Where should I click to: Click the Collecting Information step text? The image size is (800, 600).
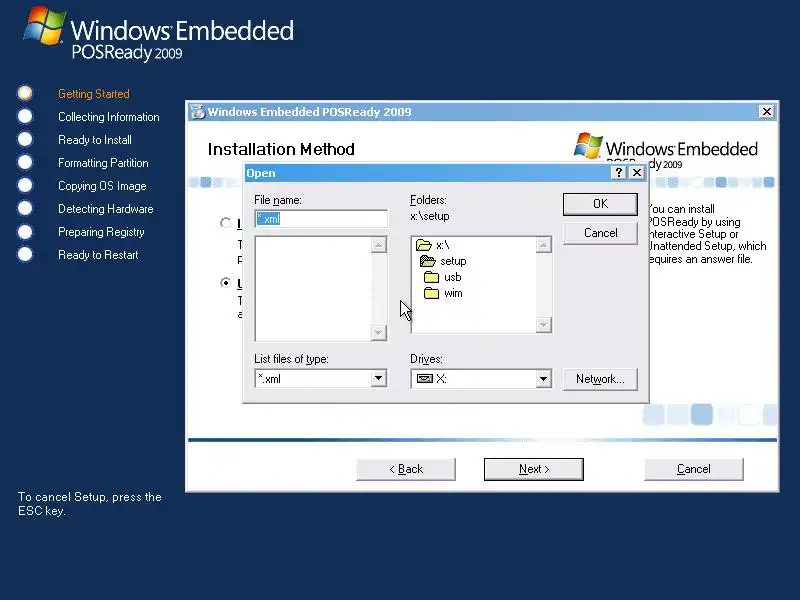[x=109, y=117]
